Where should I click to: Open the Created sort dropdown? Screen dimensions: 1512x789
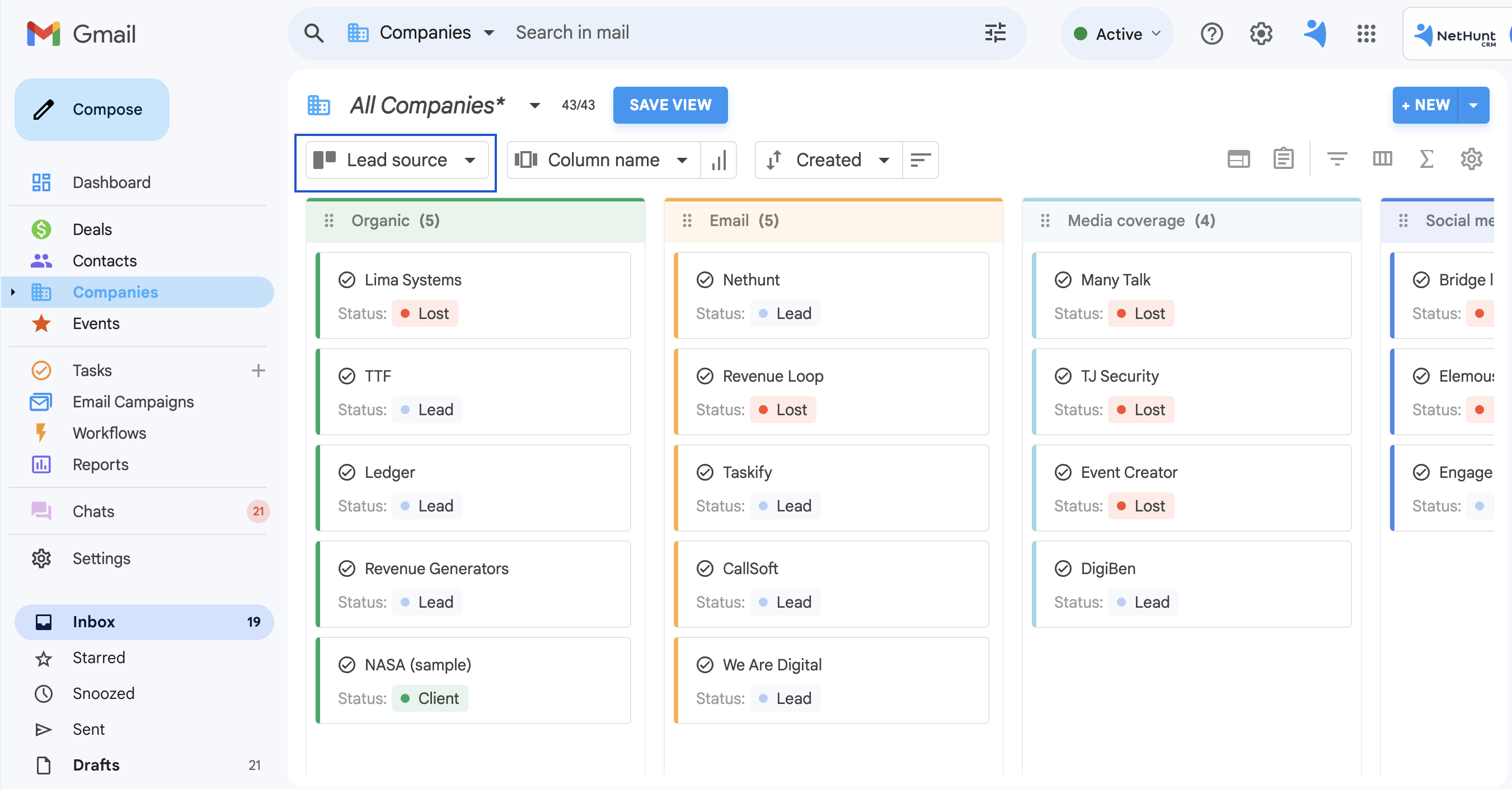pos(829,160)
